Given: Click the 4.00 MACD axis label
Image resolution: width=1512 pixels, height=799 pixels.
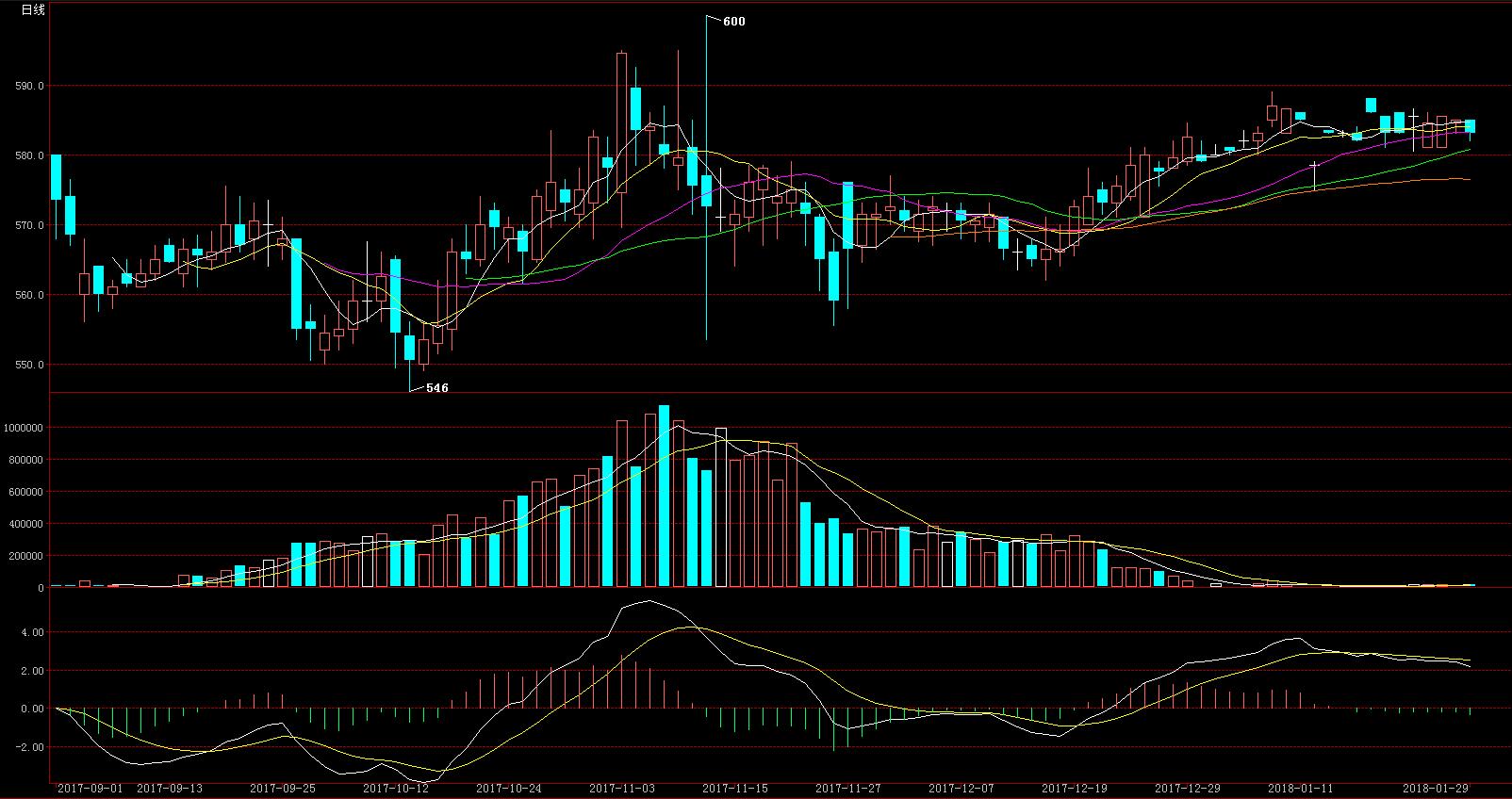Looking at the screenshot, I should [32, 632].
